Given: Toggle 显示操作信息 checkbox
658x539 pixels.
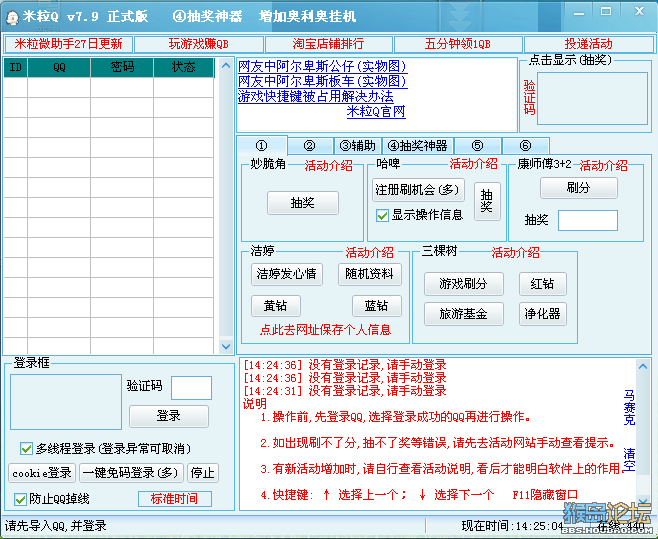Looking at the screenshot, I should click(x=382, y=215).
